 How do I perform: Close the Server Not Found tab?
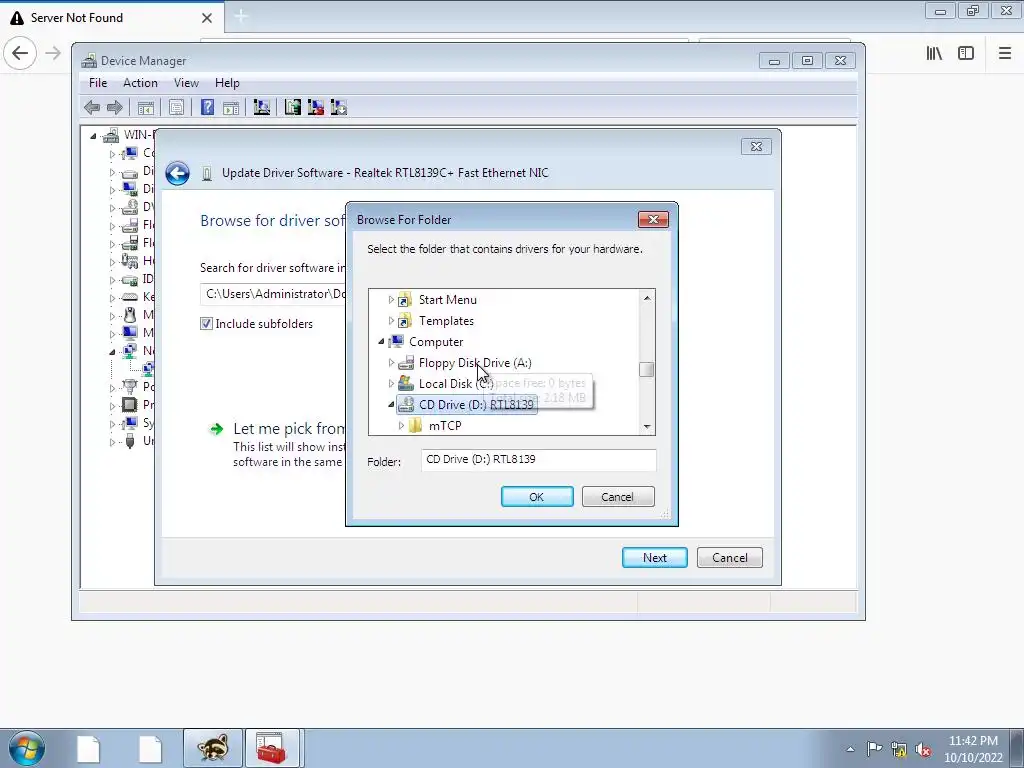(207, 18)
